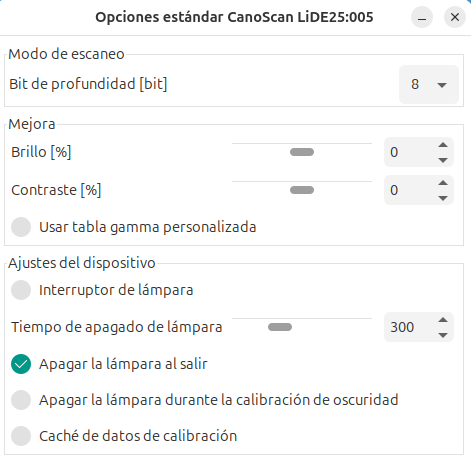The image size is (471, 464).
Task: Focus the Contraste value input field
Action: click(x=409, y=190)
